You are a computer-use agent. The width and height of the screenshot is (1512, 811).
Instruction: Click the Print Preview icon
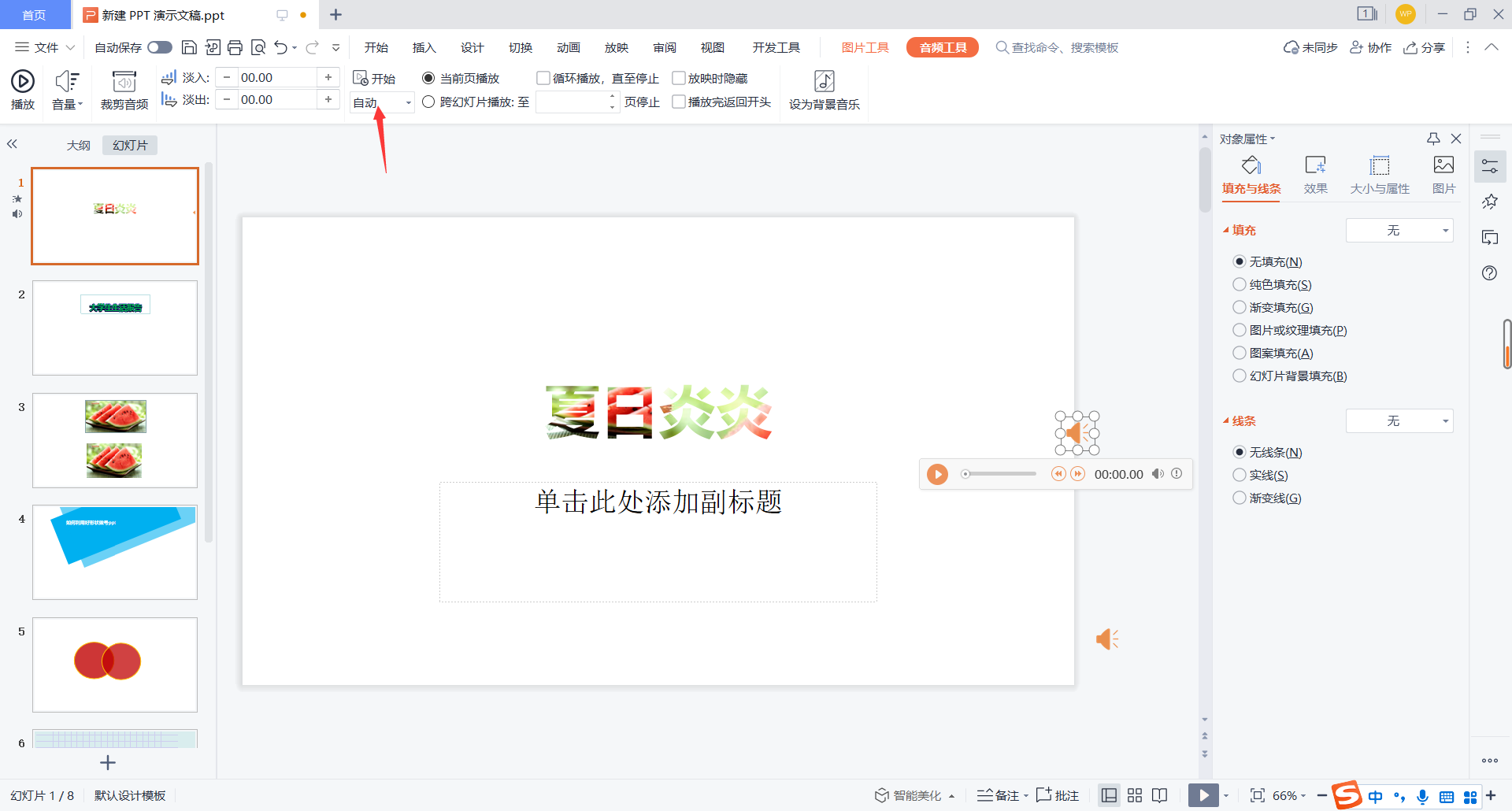click(258, 47)
